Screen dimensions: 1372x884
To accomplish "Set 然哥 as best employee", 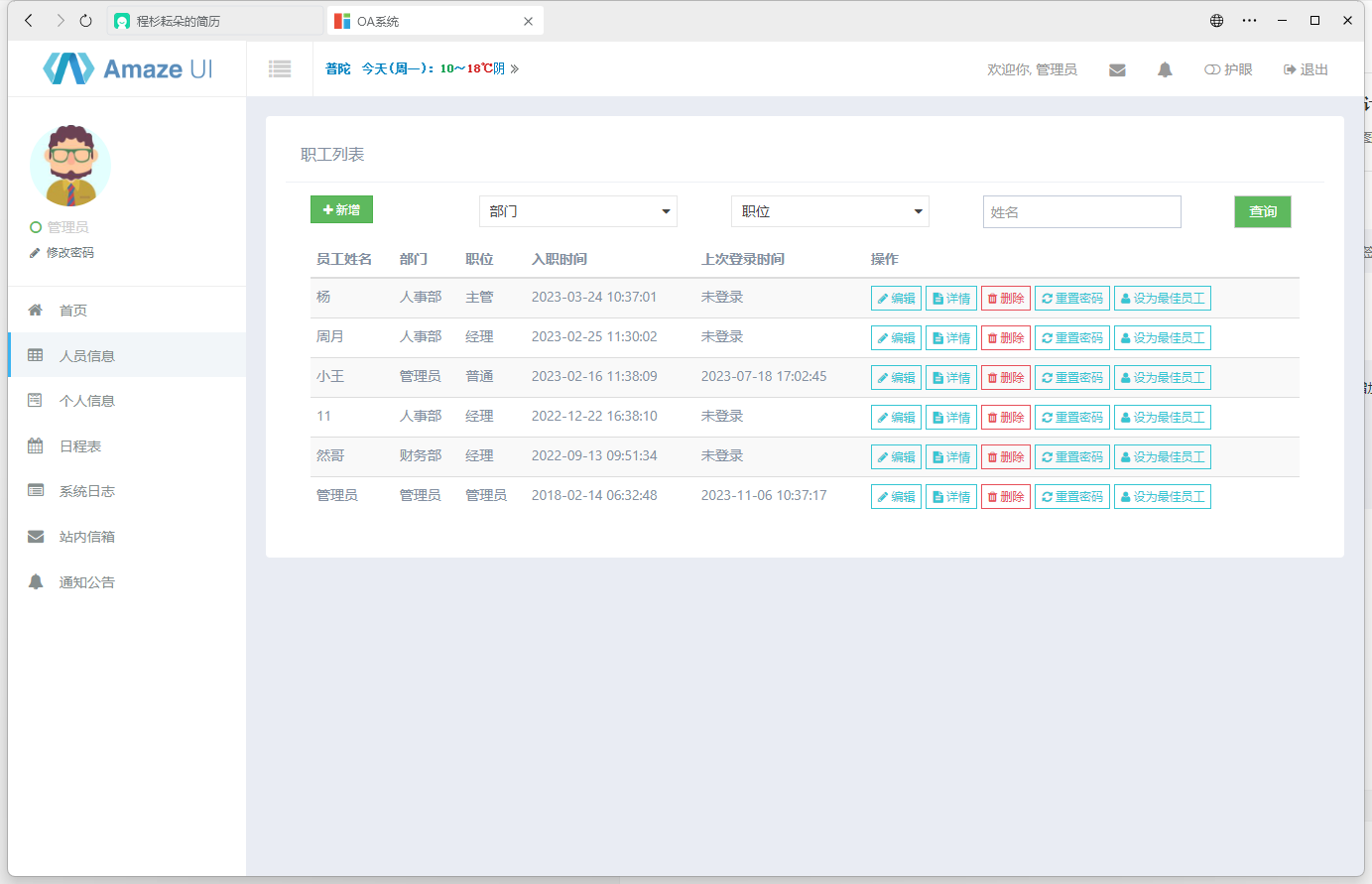I will point(1163,457).
